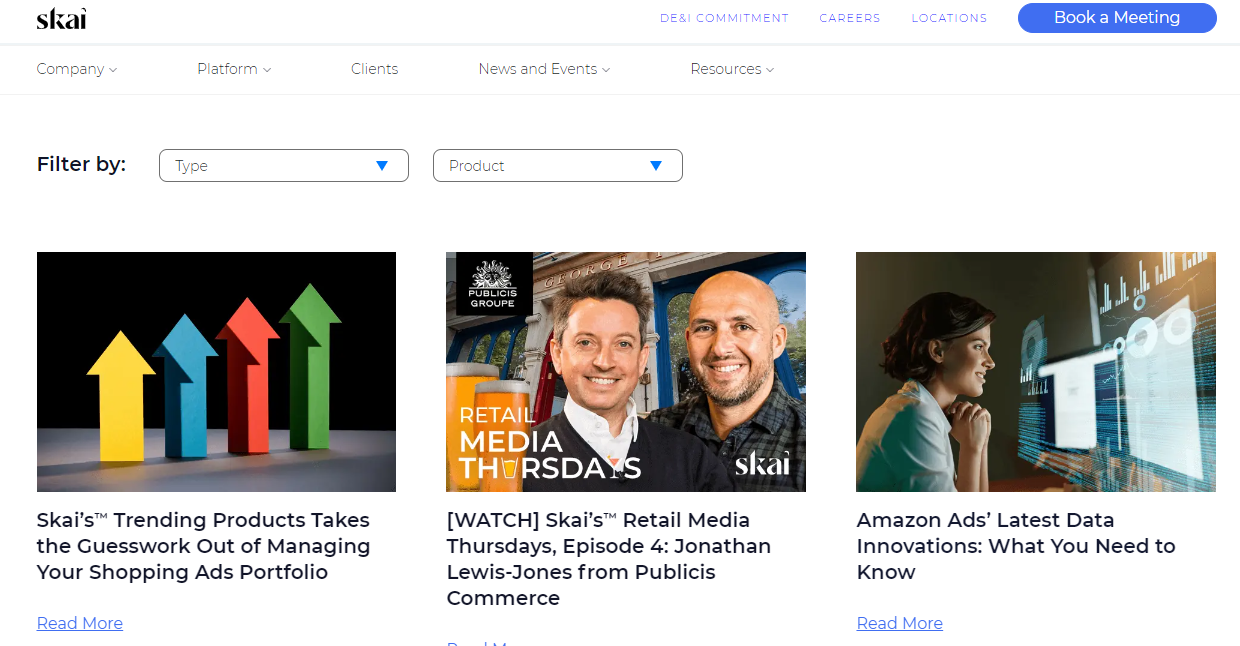
Task: Click the Product filter blue arrow
Action: (x=656, y=166)
